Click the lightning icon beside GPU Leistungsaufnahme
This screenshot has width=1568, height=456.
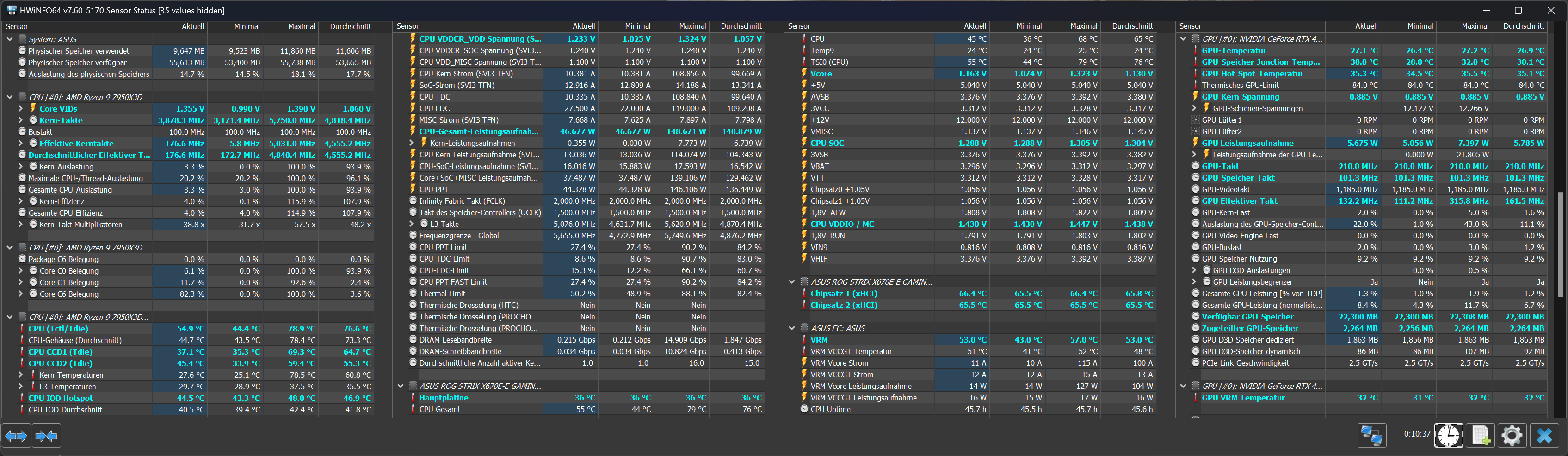tap(1196, 143)
